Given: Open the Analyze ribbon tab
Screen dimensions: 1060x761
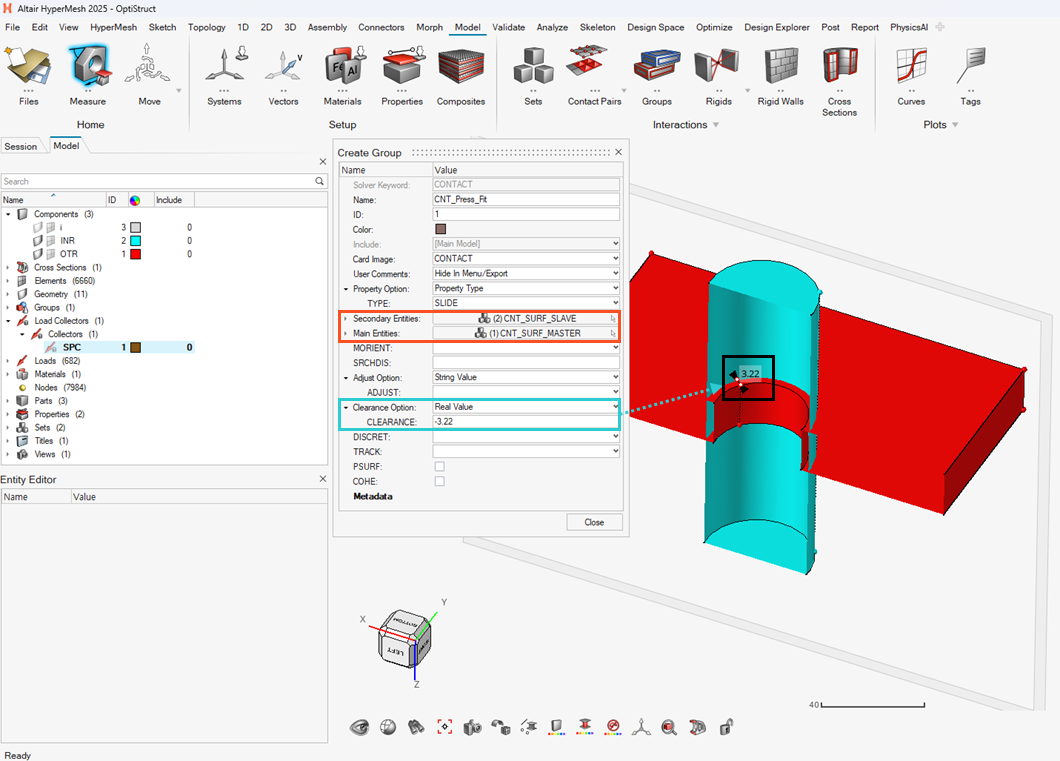Looking at the screenshot, I should coord(552,27).
